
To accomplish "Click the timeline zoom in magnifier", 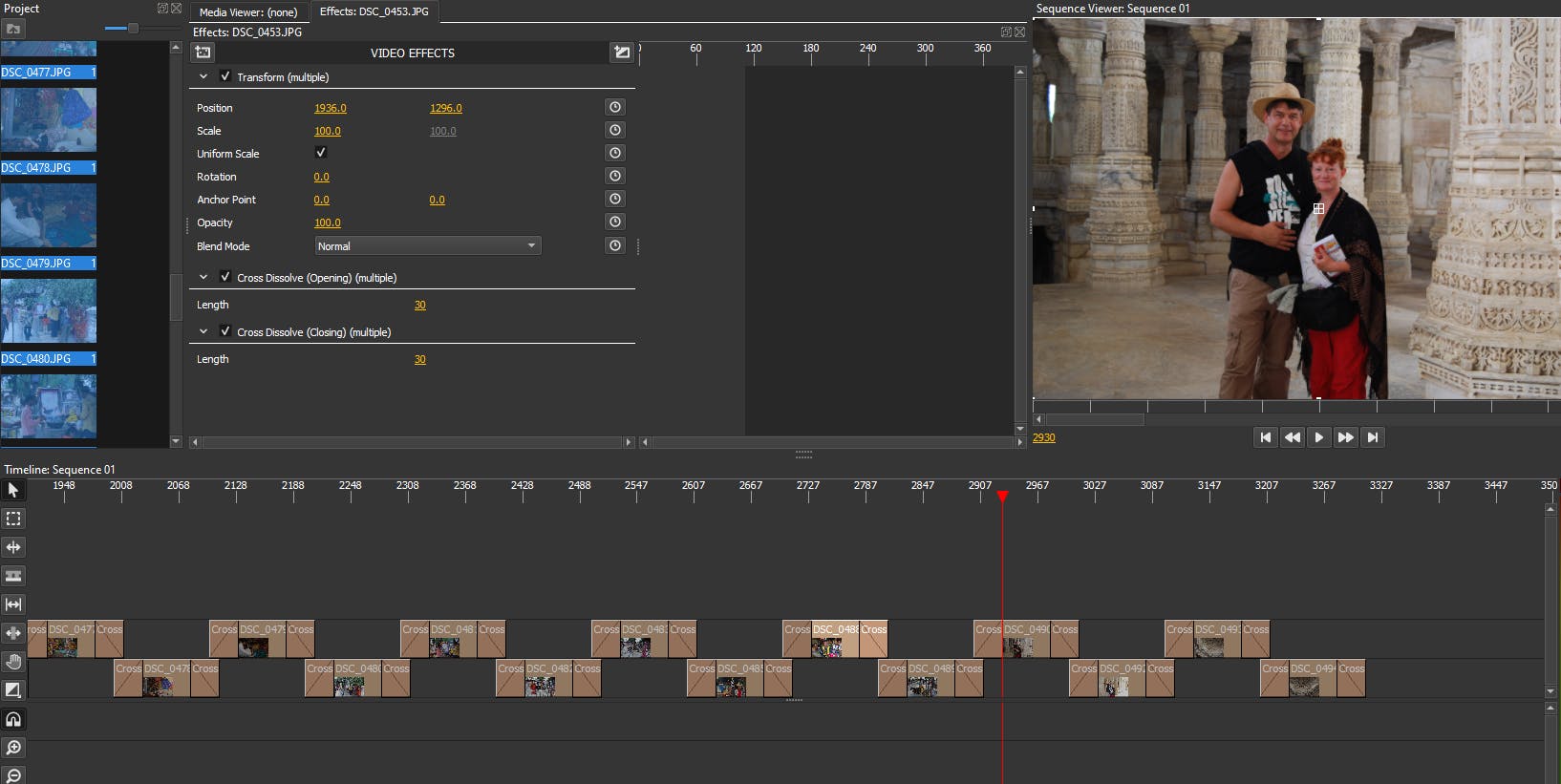I will (x=13, y=748).
